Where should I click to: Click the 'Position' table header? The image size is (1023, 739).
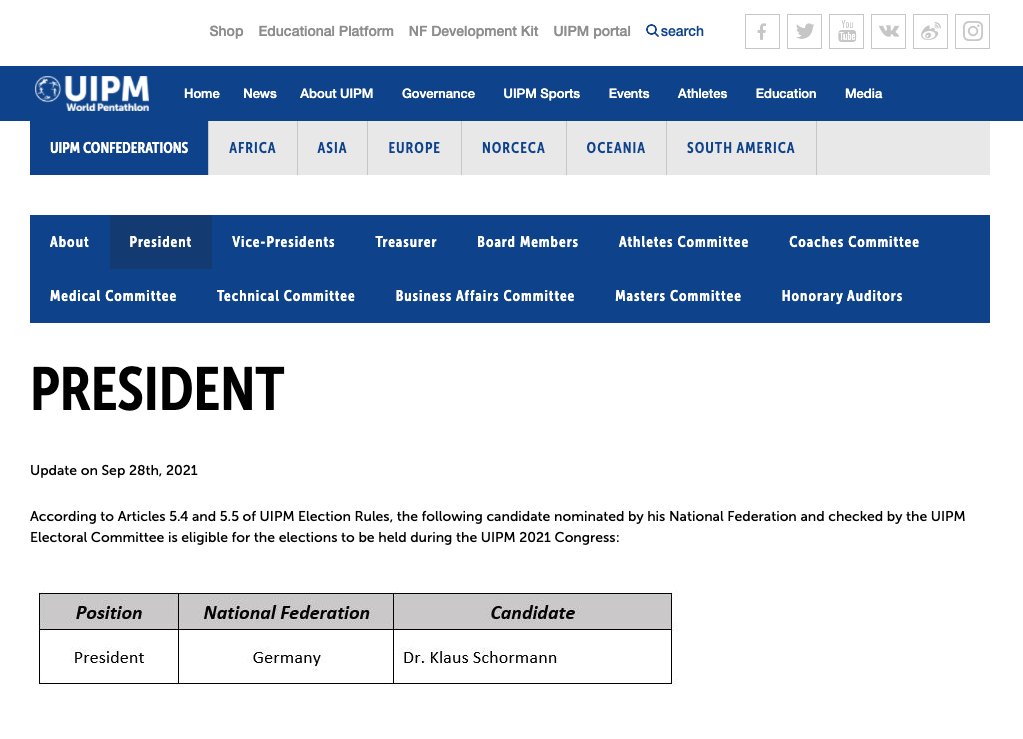pyautogui.click(x=109, y=612)
